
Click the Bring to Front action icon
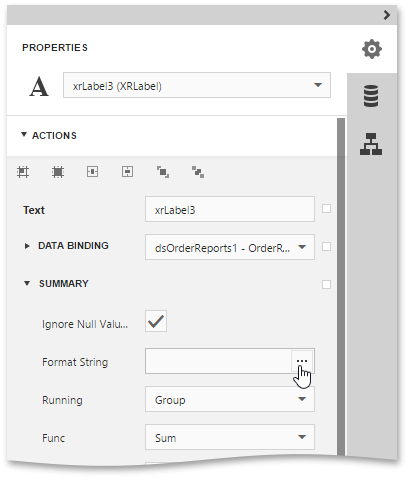[x=164, y=173]
